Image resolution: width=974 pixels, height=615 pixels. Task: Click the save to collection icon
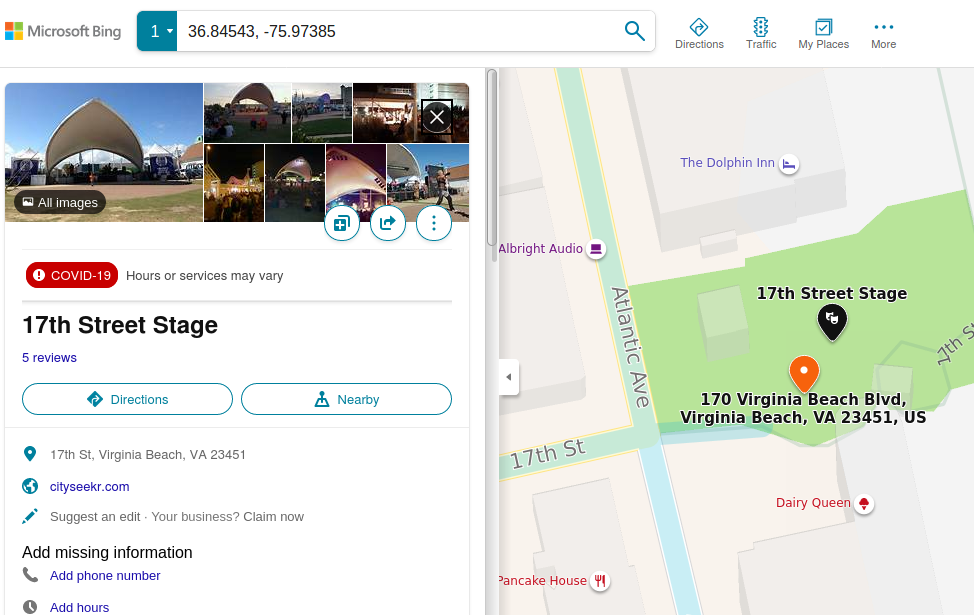click(342, 223)
